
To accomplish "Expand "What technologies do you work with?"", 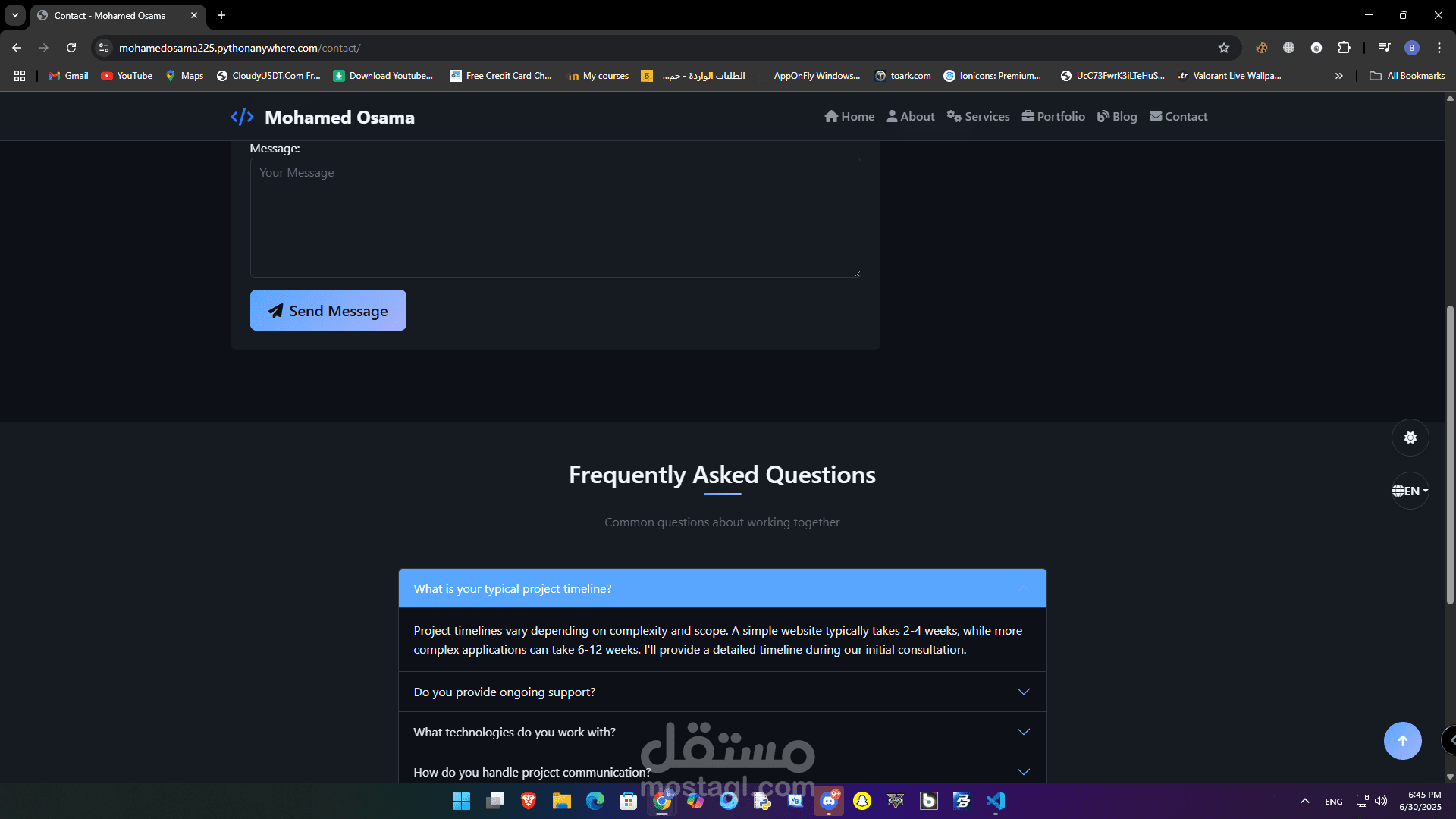I will 722,732.
